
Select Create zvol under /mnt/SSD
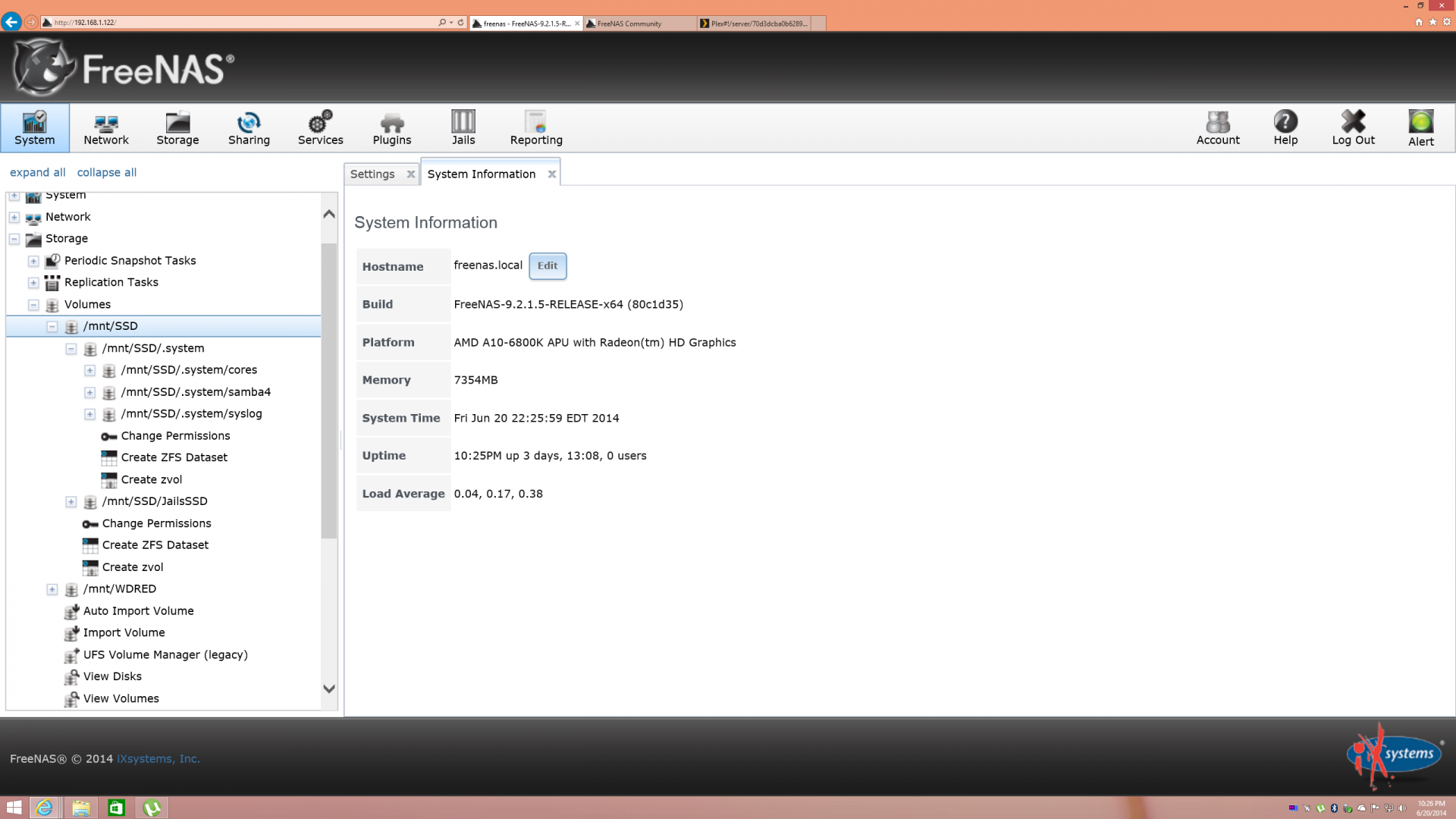coord(132,567)
